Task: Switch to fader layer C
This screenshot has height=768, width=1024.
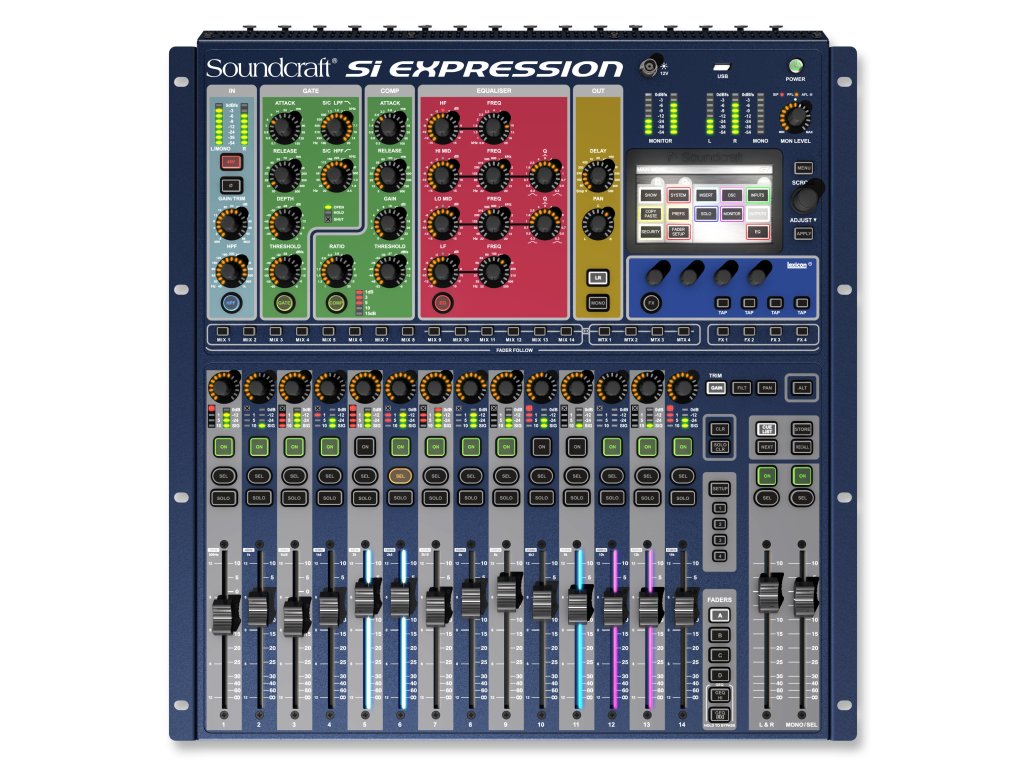Action: click(720, 655)
